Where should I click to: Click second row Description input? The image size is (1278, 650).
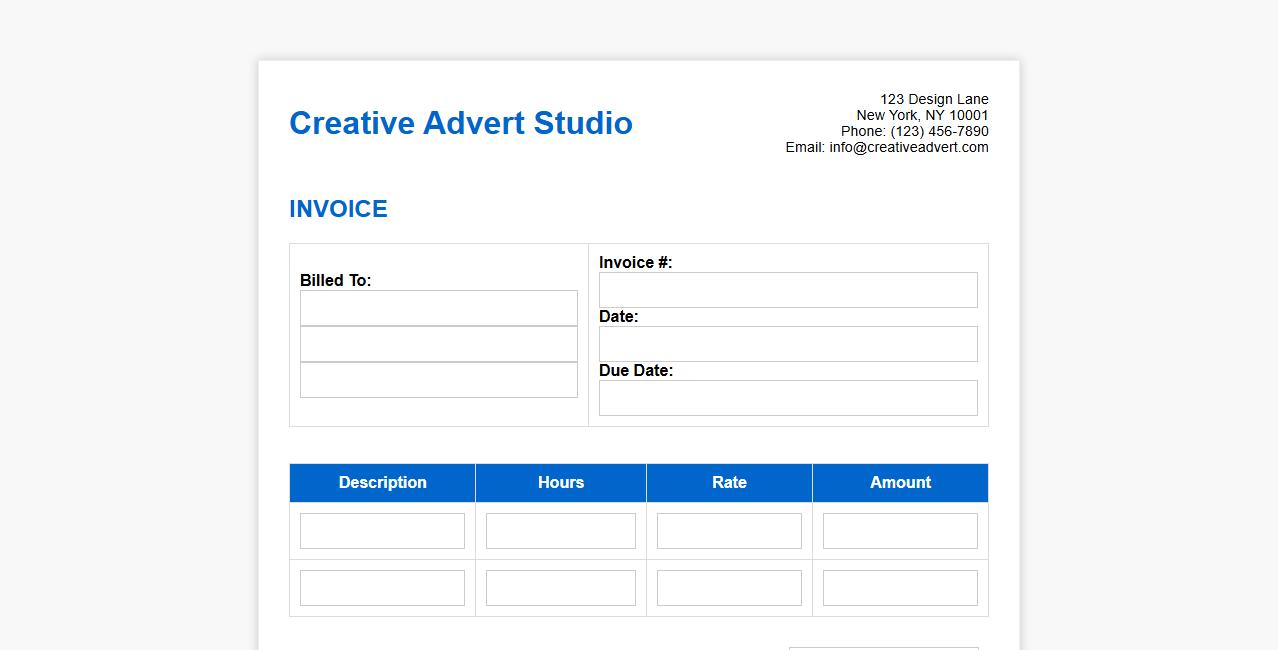[382, 588]
